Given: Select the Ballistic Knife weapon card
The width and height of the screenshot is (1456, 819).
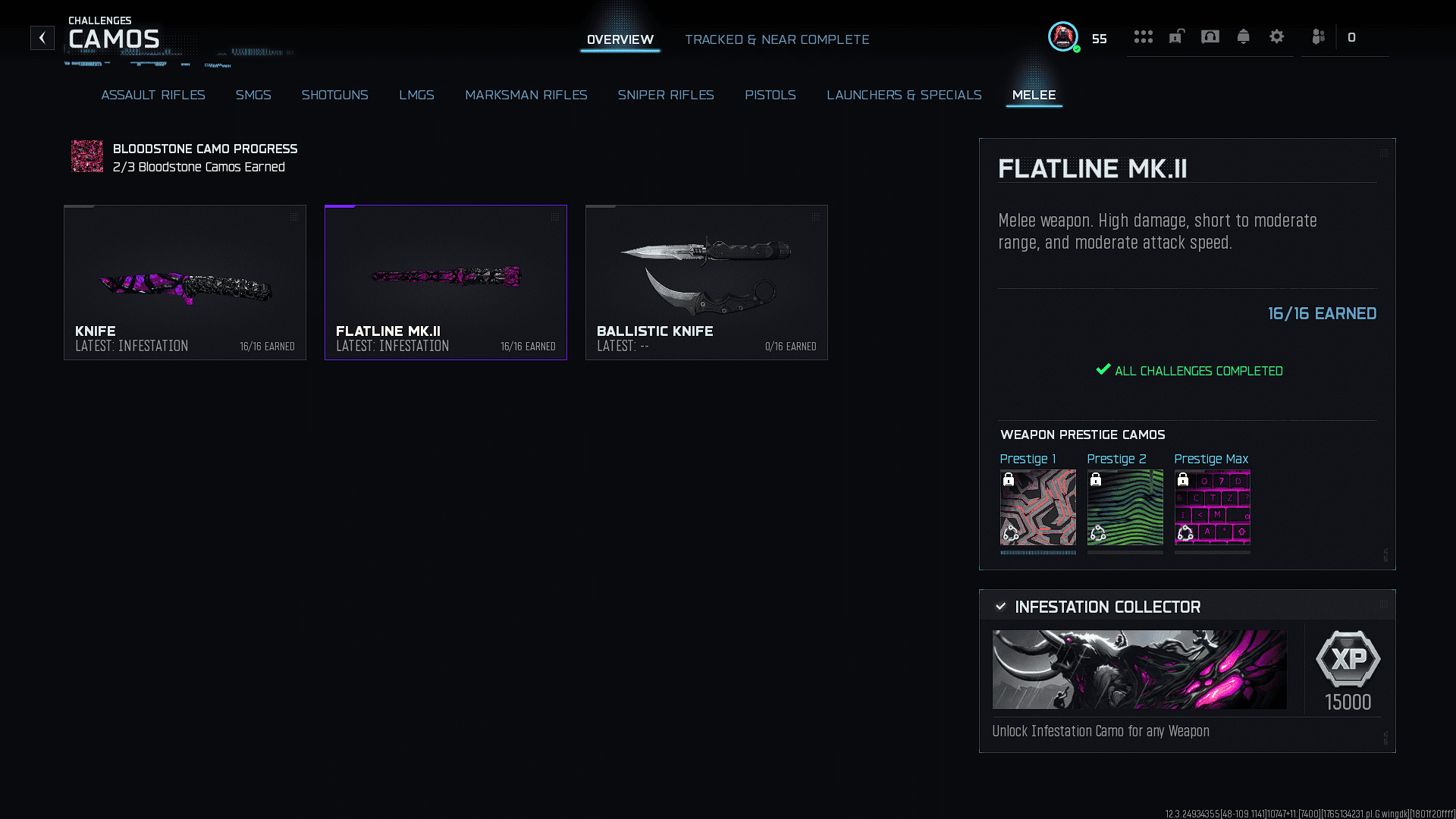Looking at the screenshot, I should [706, 282].
